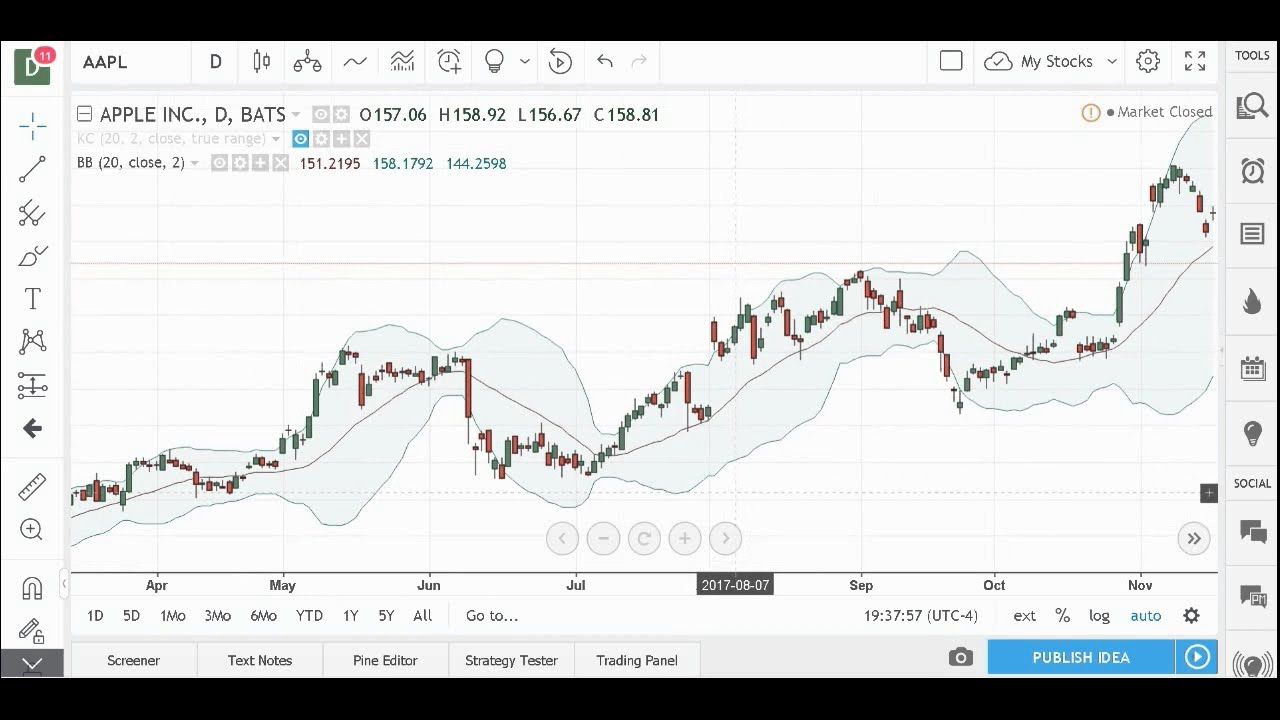
Task: Toggle percentage price scale
Action: pos(1063,616)
